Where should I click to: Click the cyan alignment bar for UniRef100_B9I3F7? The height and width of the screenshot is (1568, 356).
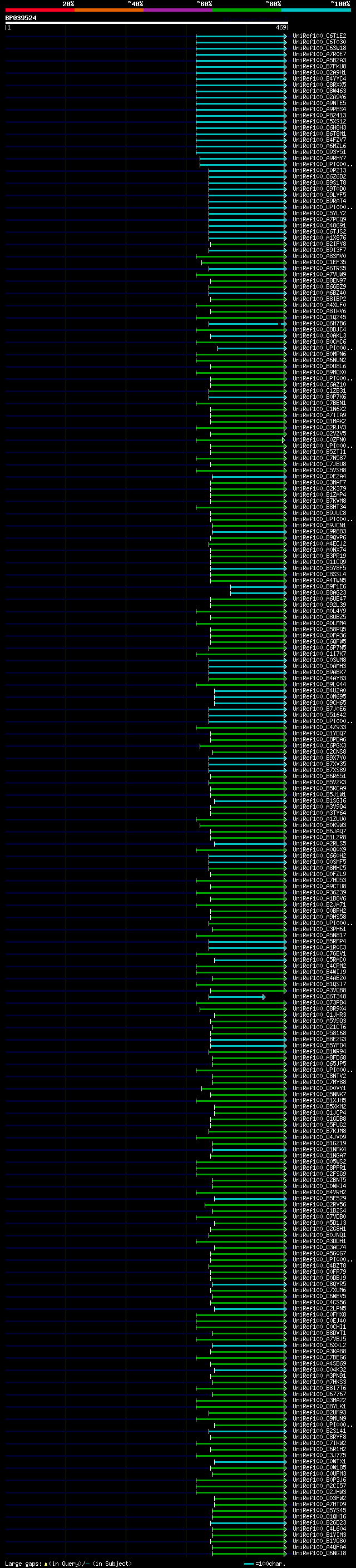click(x=248, y=250)
